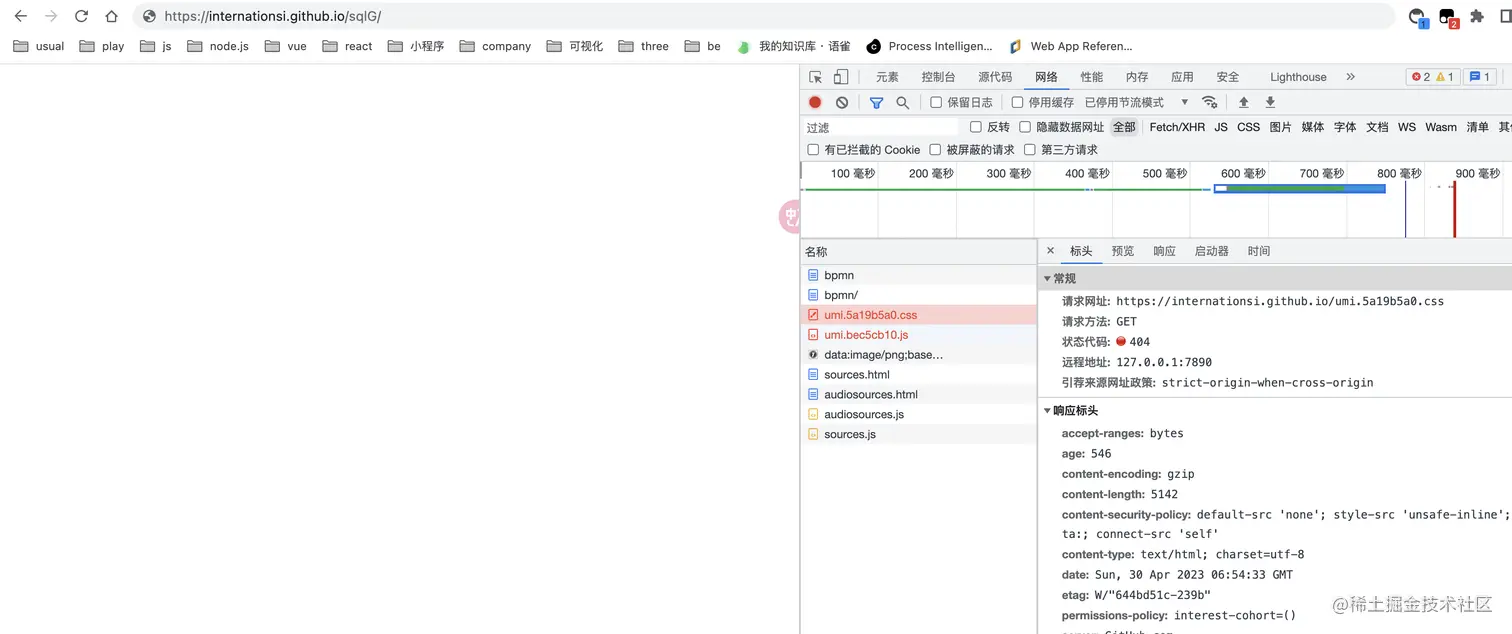This screenshot has width=1512, height=634.
Task: Open the react bookmarks folder
Action: coord(347,46)
